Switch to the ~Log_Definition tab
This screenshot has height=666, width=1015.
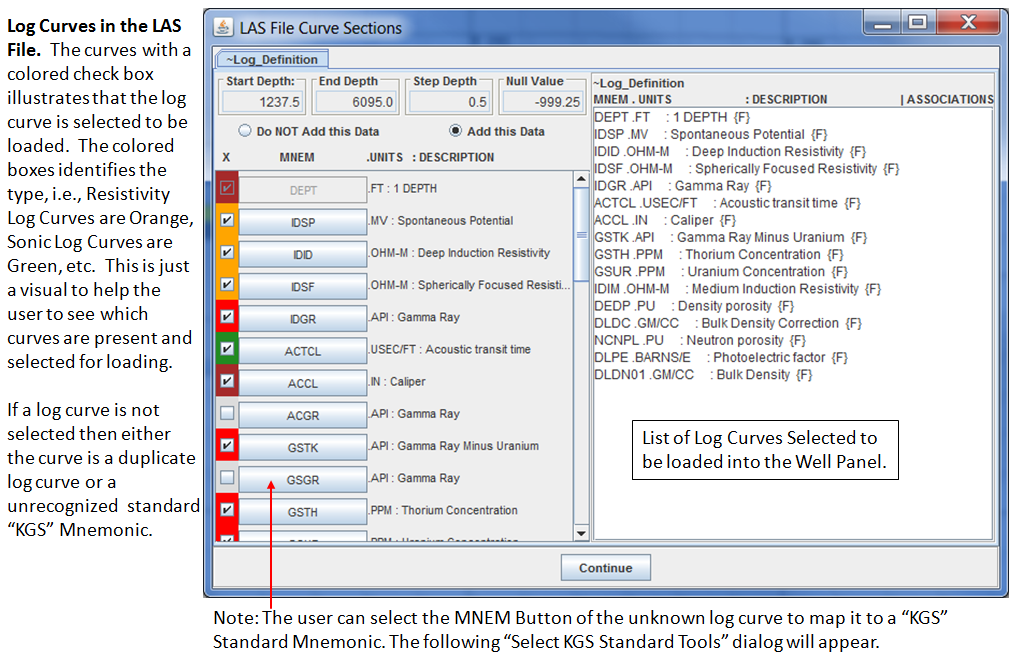pos(272,60)
